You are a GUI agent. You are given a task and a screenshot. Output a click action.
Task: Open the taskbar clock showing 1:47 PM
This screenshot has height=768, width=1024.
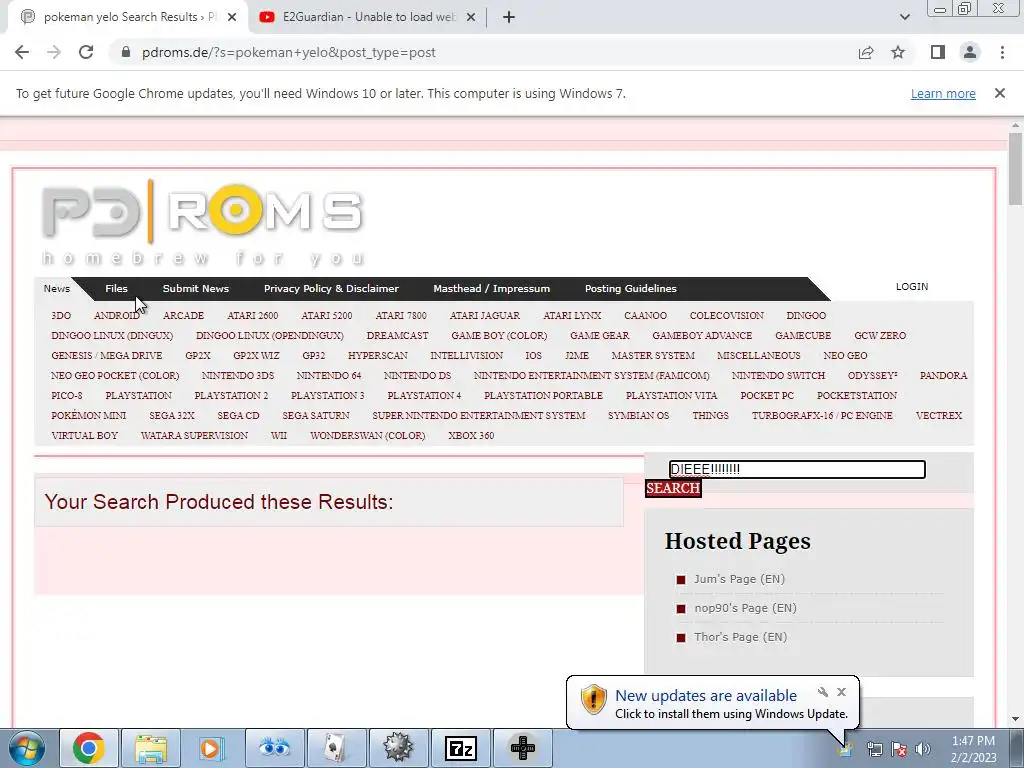pos(973,749)
